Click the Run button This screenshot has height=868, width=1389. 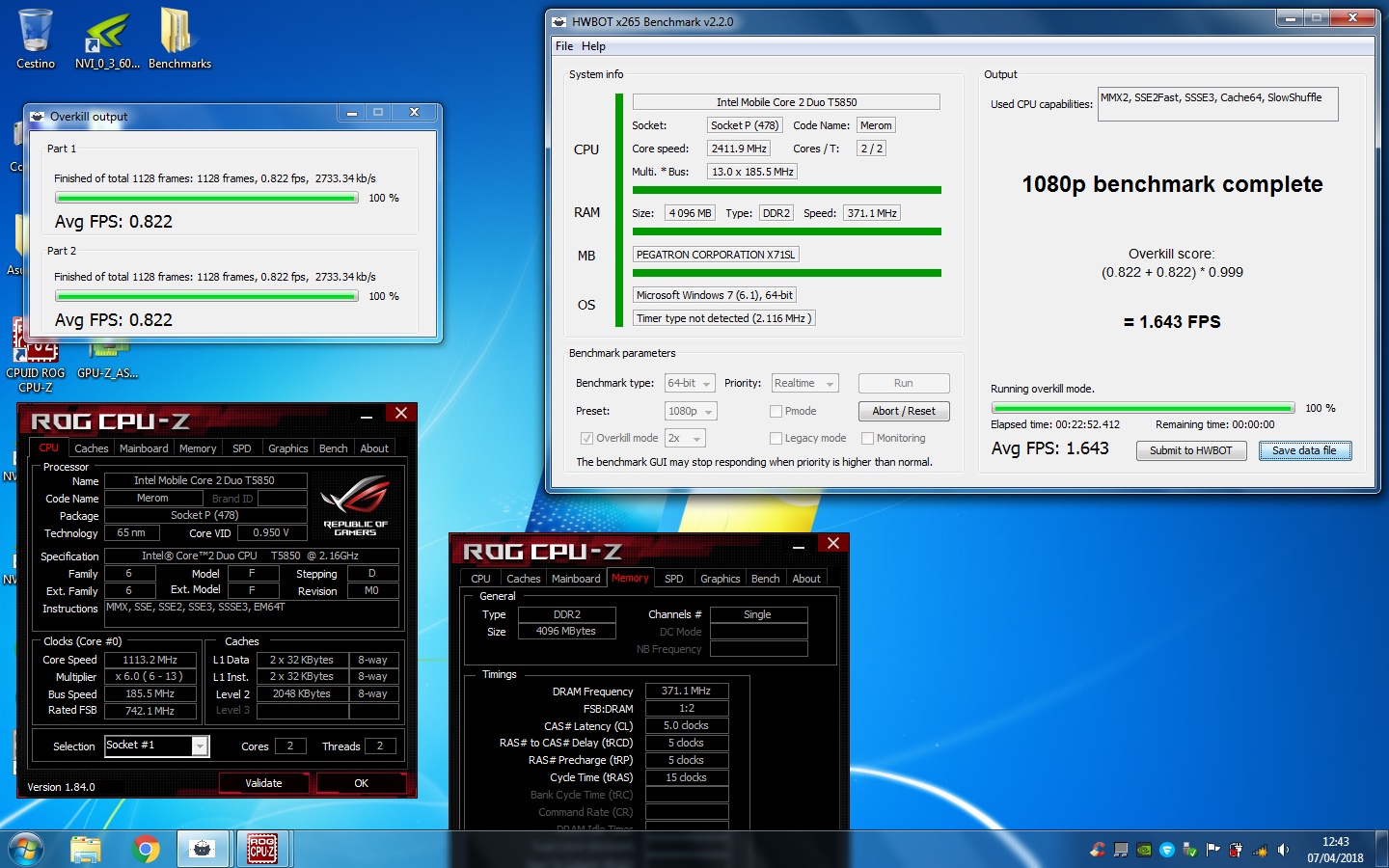point(904,383)
